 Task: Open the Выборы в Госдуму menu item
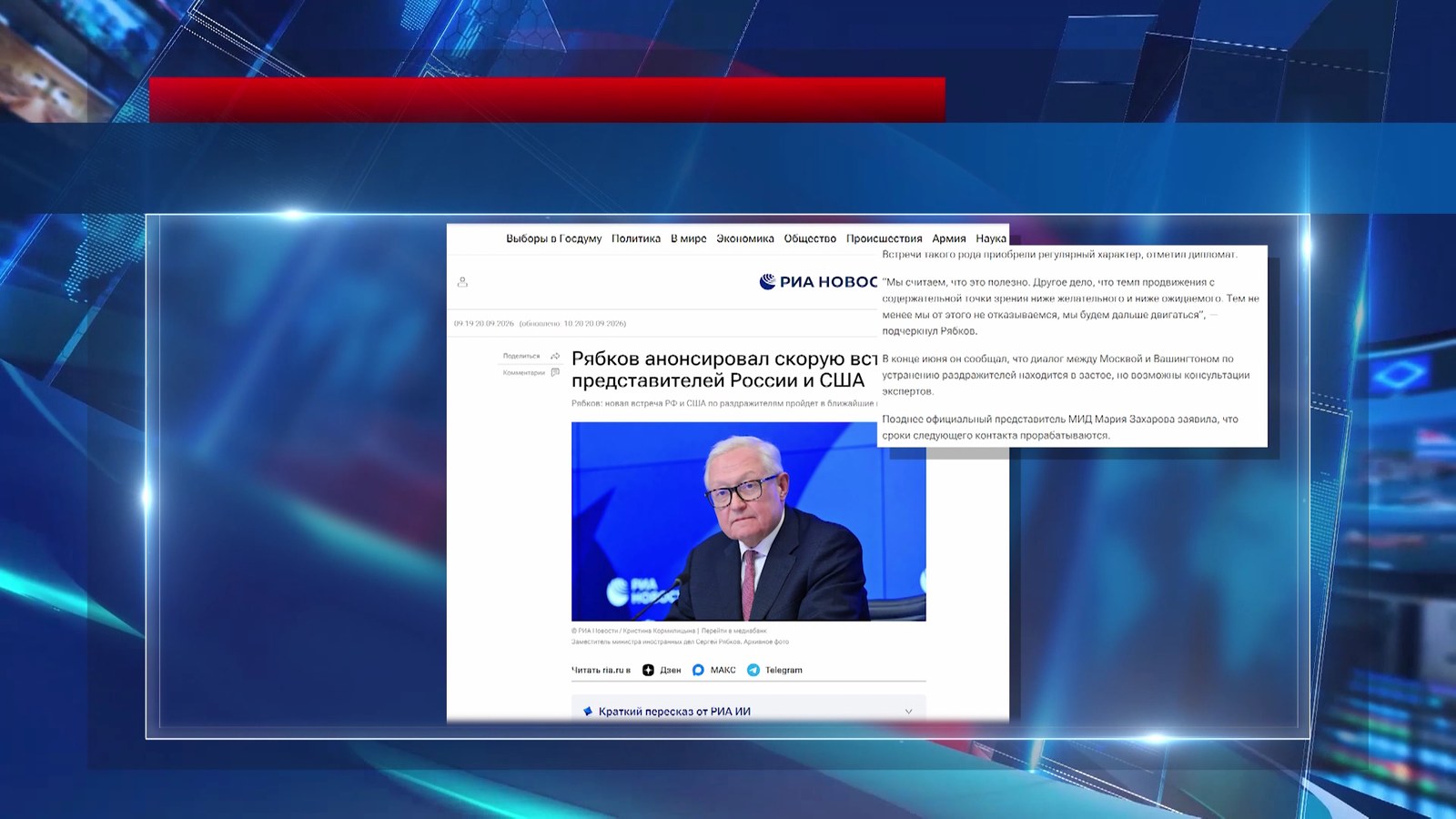553,238
